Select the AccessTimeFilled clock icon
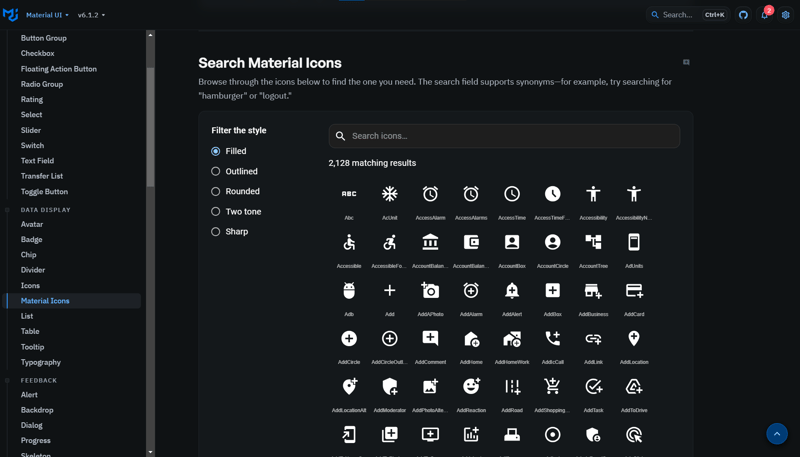Viewport: 800px width, 457px height. pos(553,194)
